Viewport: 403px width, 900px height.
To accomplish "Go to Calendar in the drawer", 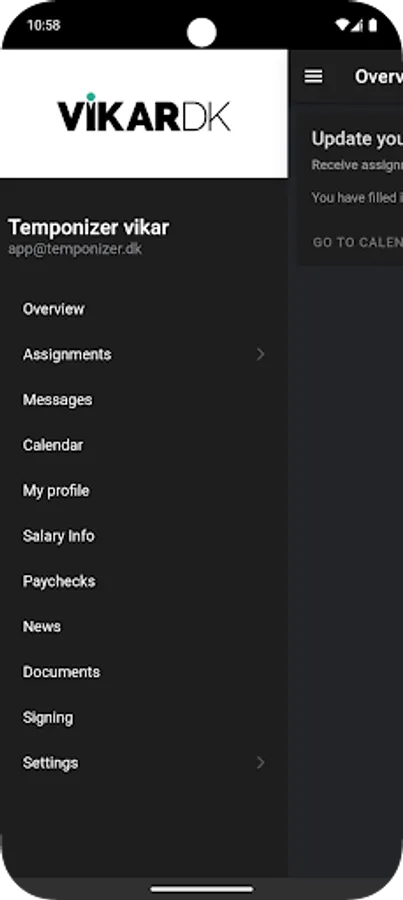I will [53, 445].
